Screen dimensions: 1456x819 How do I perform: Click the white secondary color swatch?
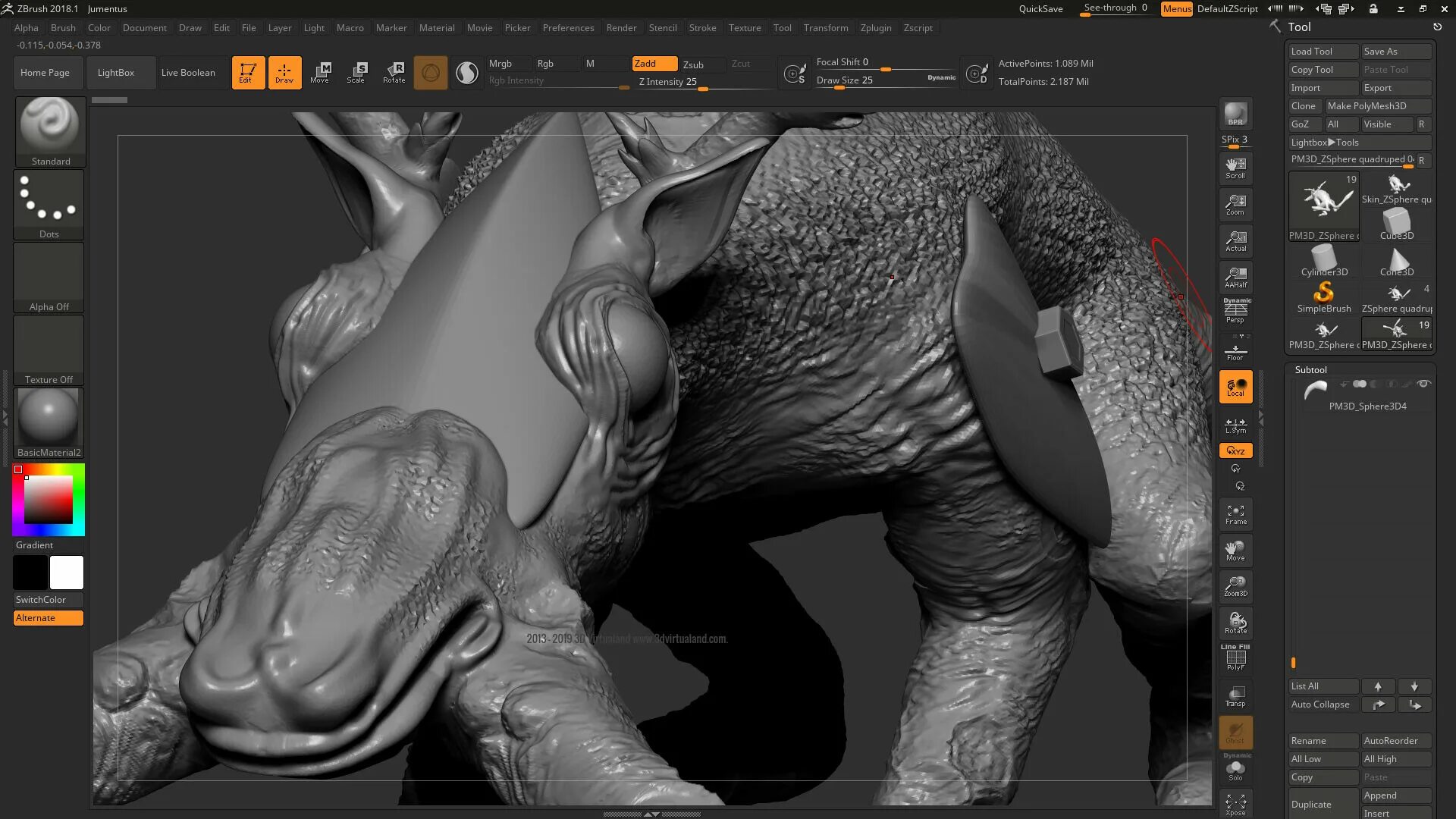coord(67,573)
